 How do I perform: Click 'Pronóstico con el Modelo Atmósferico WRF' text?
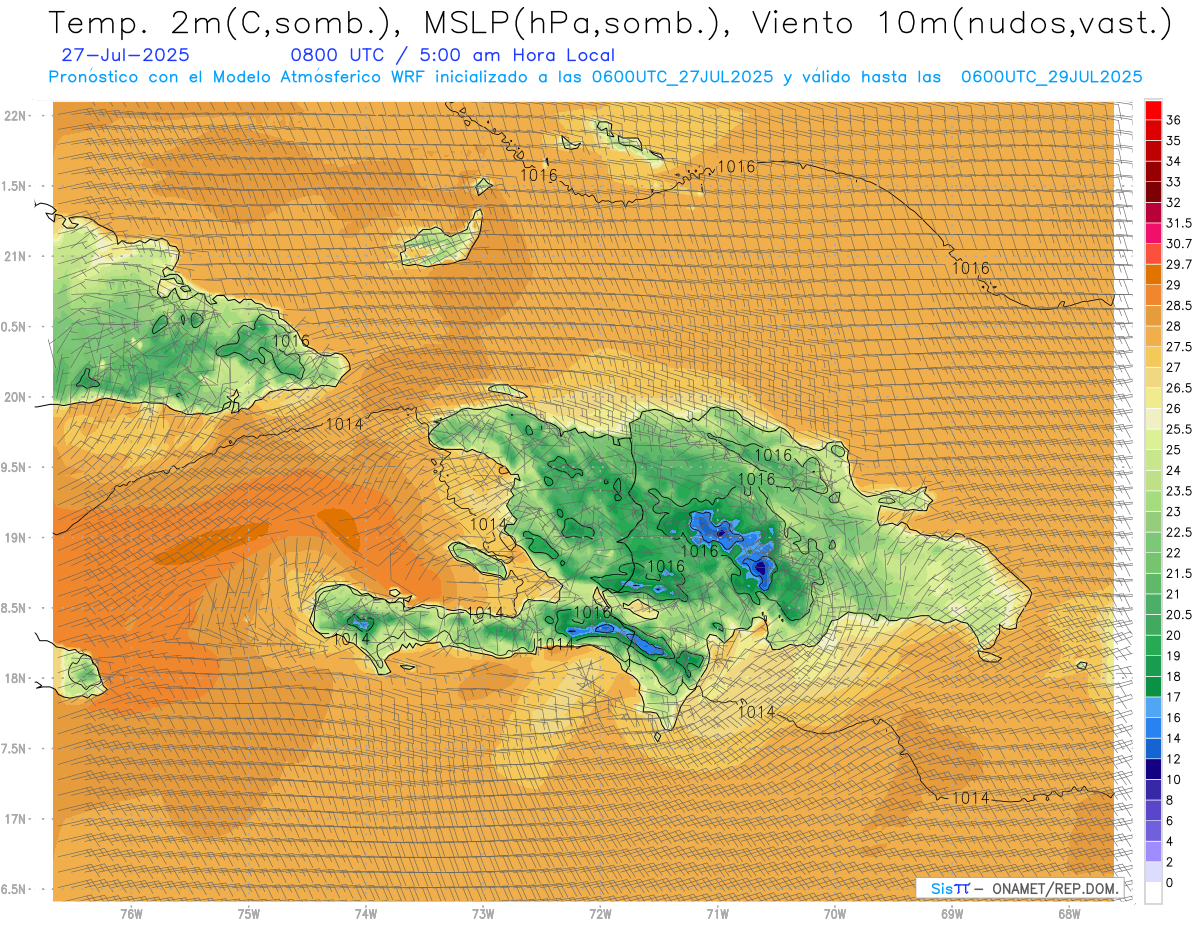coord(237,77)
